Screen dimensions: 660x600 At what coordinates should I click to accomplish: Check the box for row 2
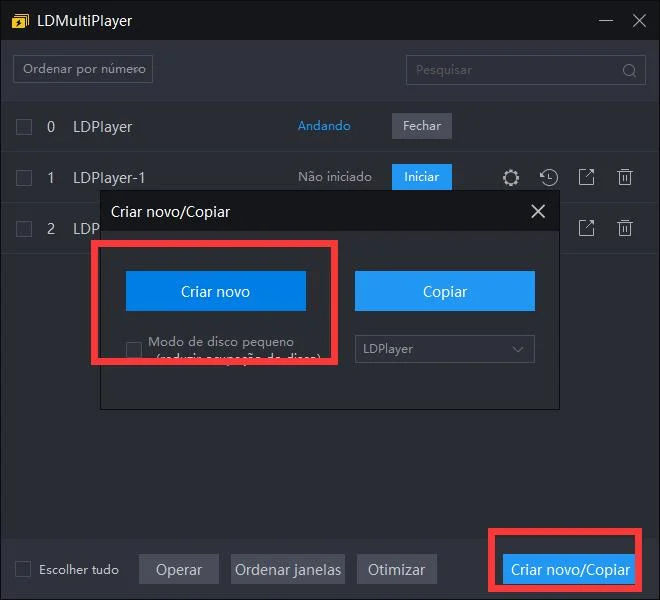click(24, 229)
